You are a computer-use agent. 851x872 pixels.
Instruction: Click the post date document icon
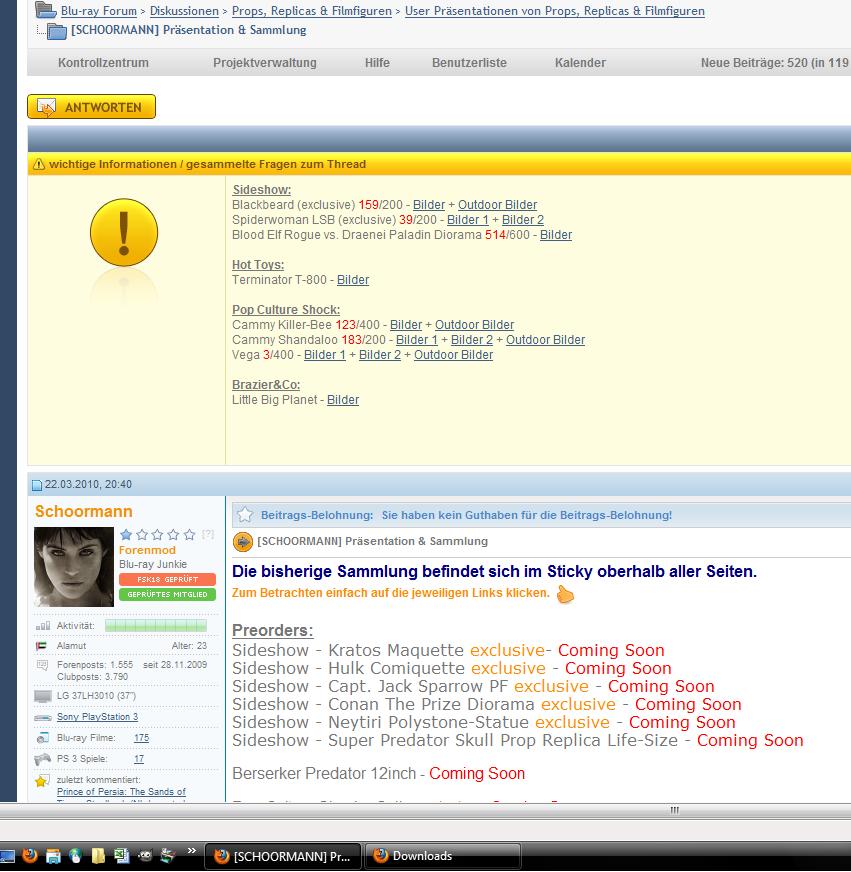coord(37,485)
